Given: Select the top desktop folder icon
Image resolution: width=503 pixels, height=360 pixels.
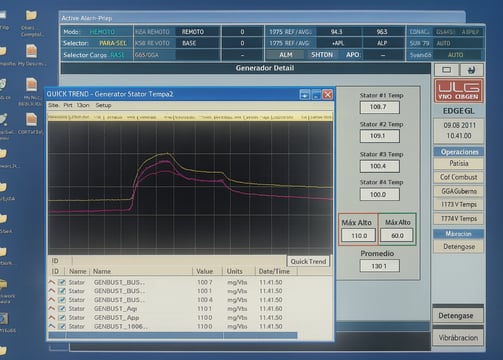Looking at the screenshot, I should tap(31, 15).
